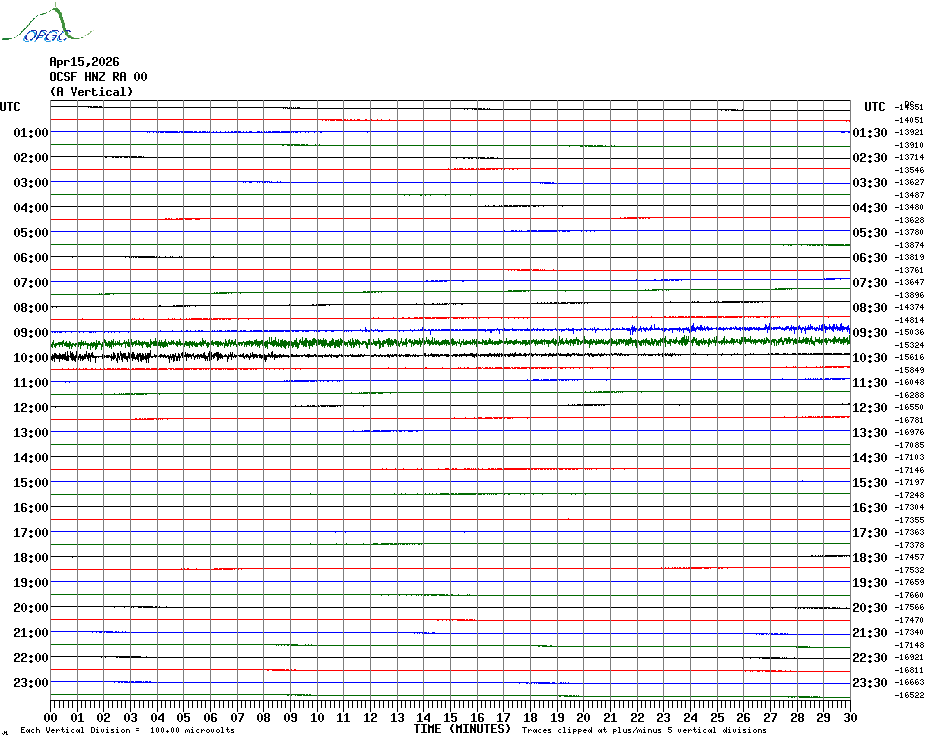
Task: Click the 23:00 hour label
Action: tap(31, 682)
